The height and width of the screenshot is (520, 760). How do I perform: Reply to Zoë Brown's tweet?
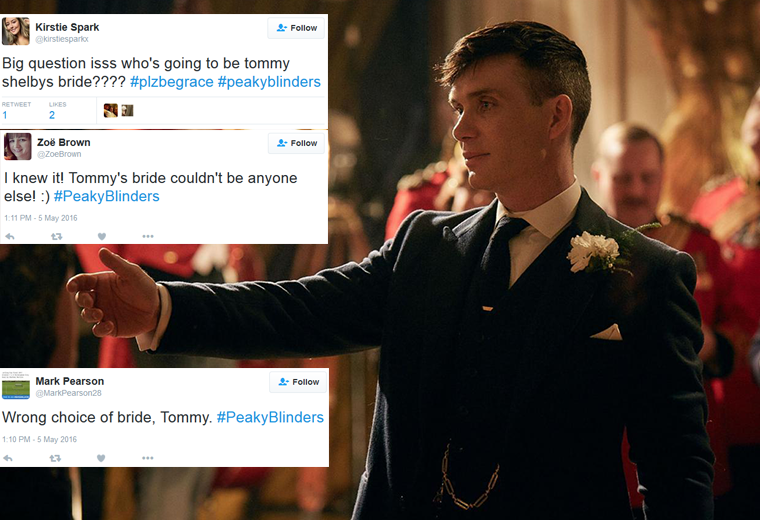10,236
